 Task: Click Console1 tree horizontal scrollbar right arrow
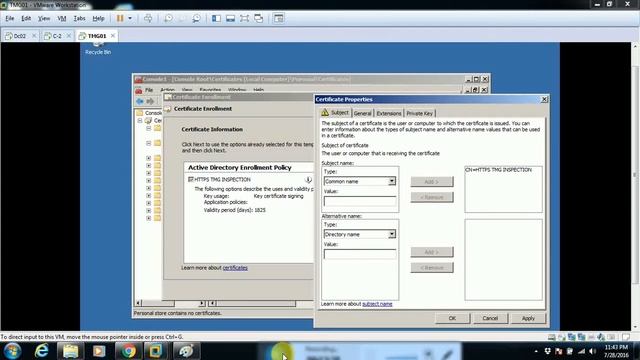coord(202,303)
